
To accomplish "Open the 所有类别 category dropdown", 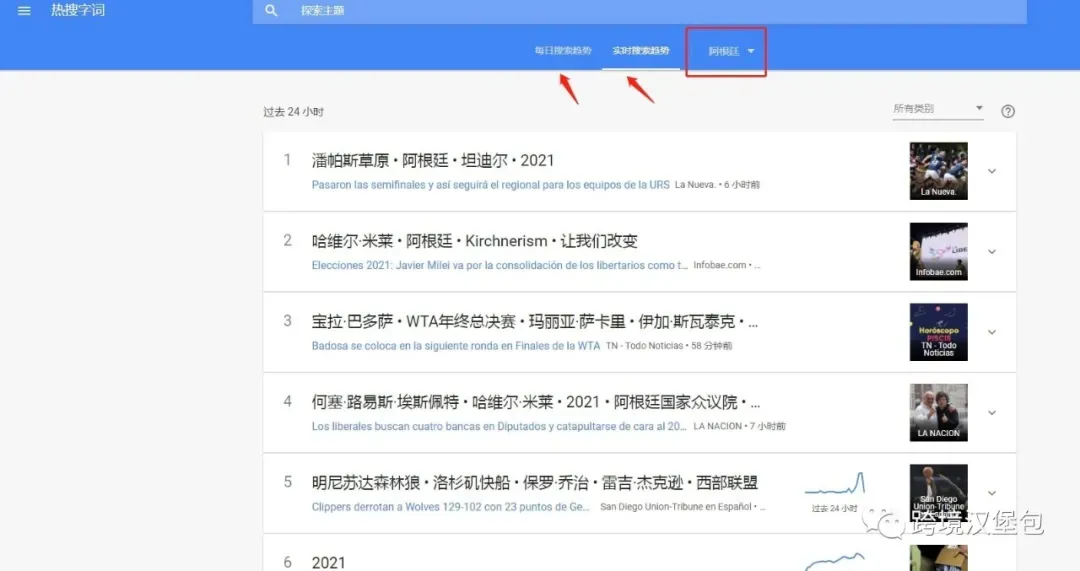I will pyautogui.click(x=937, y=109).
